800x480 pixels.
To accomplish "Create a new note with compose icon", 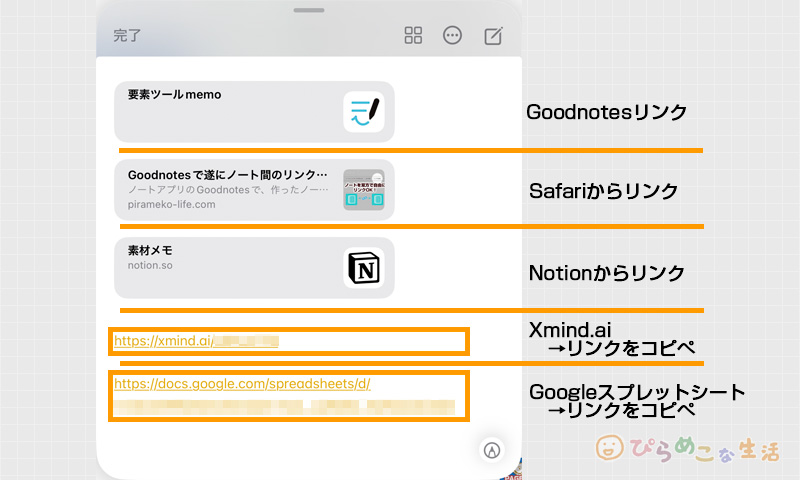I will pos(493,35).
